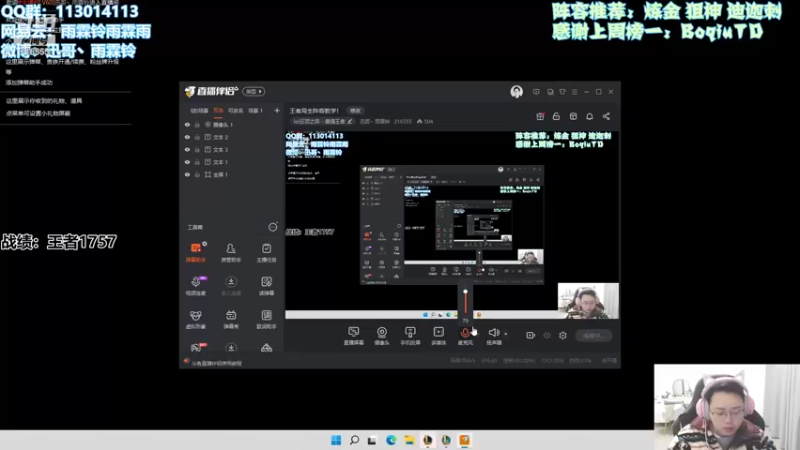800x450 pixels.
Task: Click the share icon in the room header
Action: coord(606,116)
